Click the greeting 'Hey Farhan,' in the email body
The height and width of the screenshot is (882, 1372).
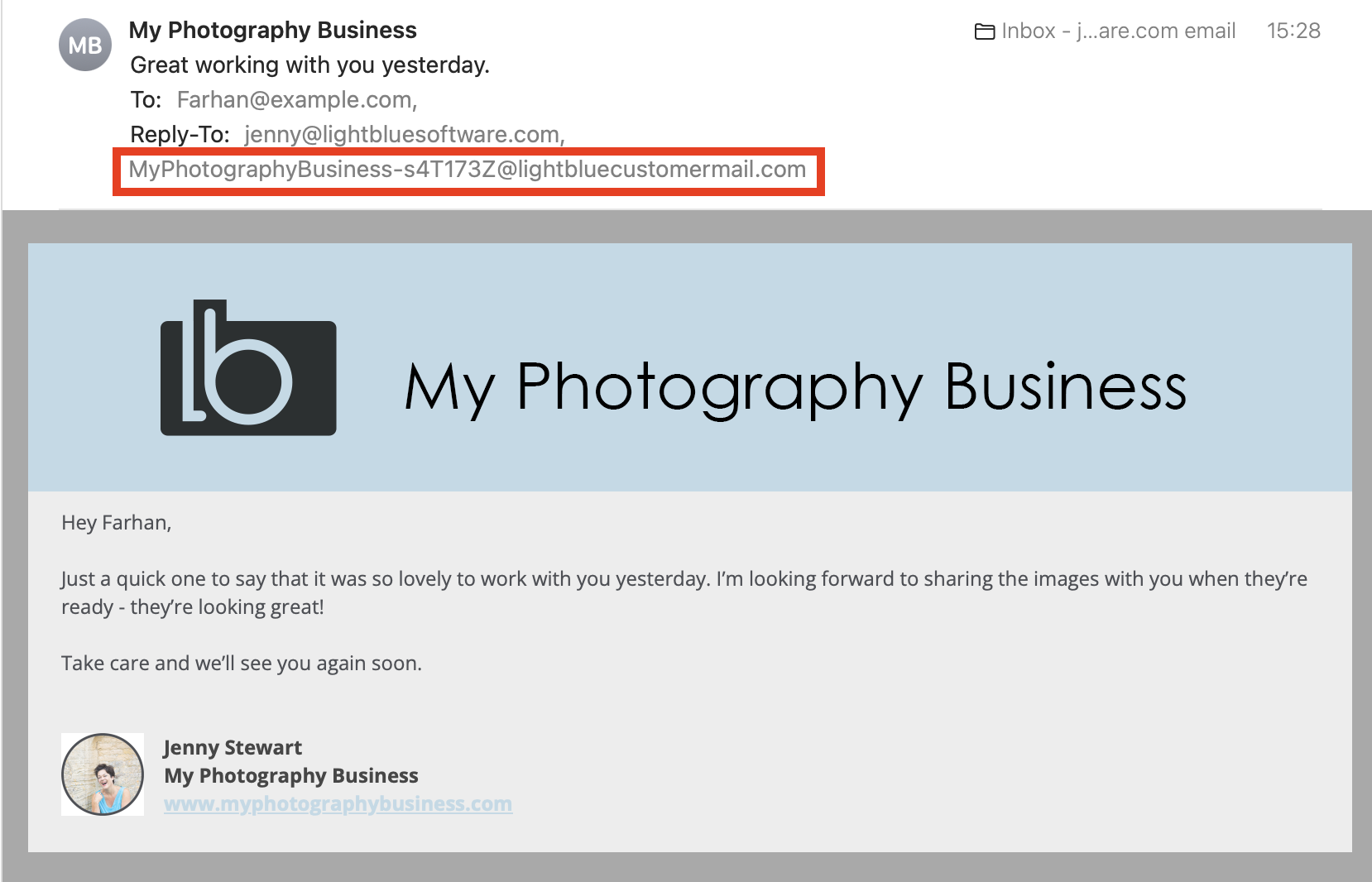tap(116, 522)
